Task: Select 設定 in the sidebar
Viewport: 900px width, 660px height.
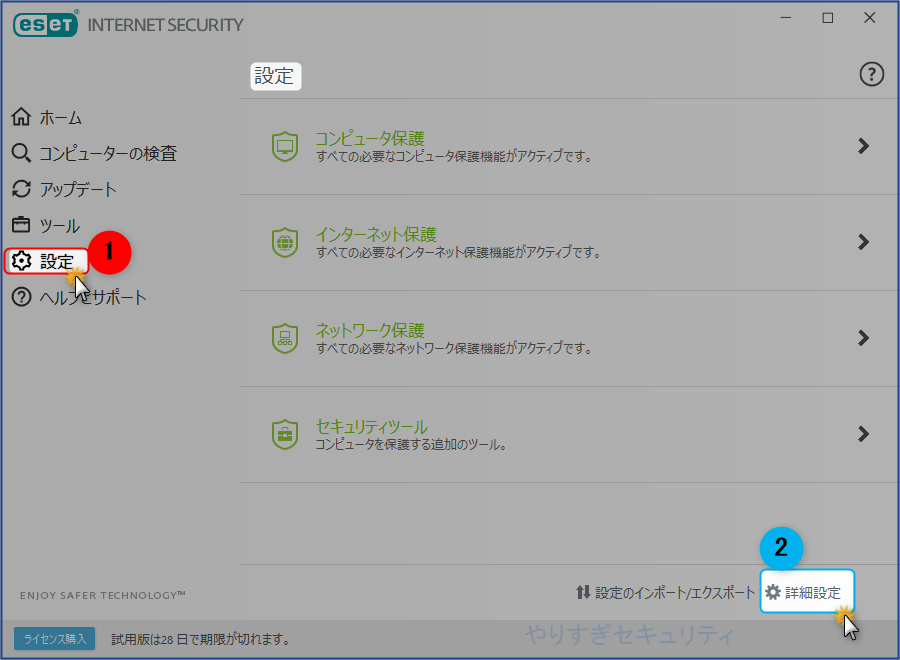Action: [x=57, y=262]
